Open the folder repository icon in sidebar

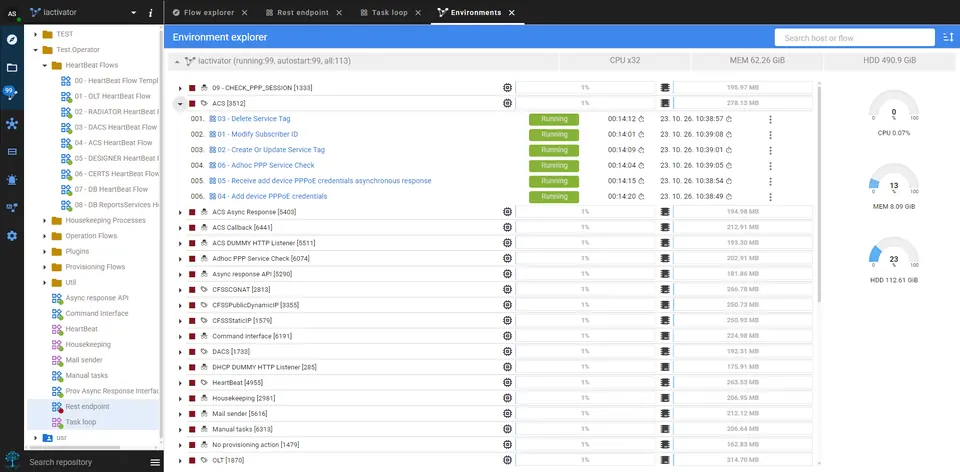[x=12, y=67]
